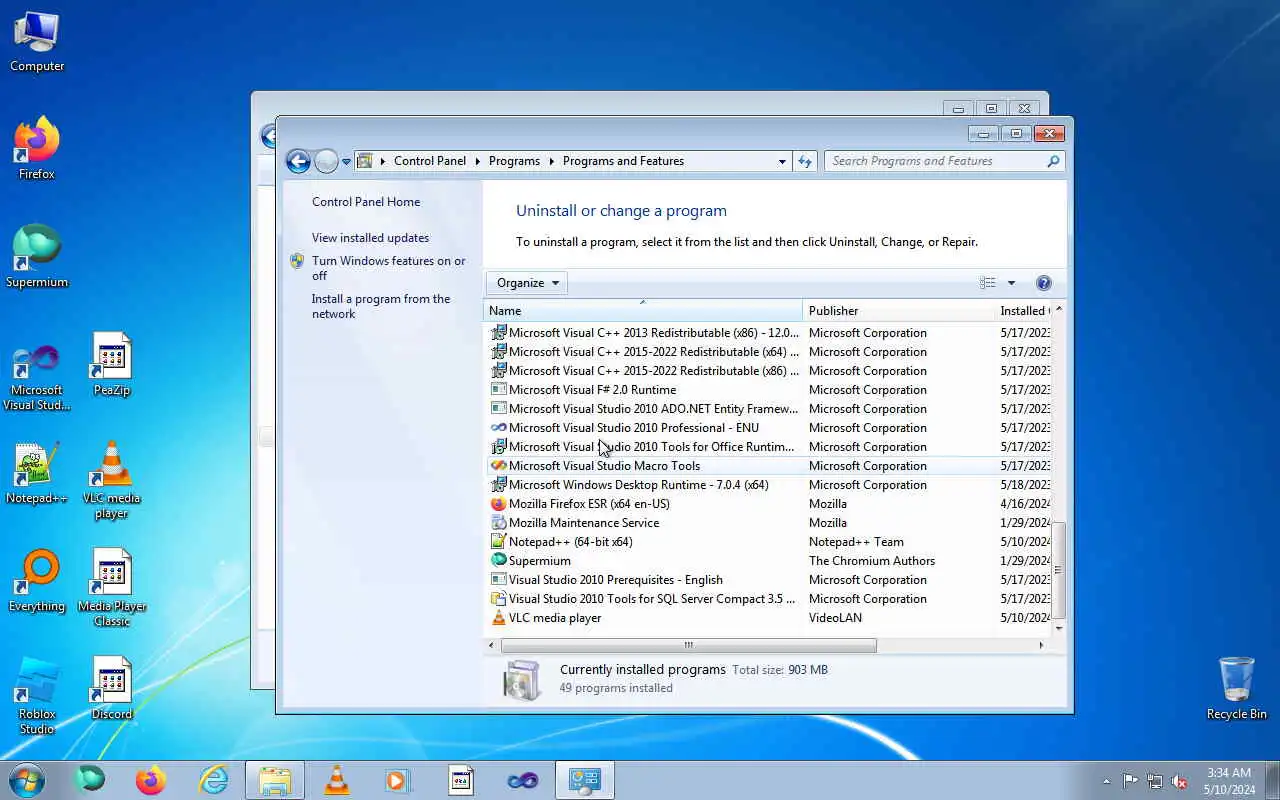The image size is (1280, 800).
Task: Select Microsoft Visual Studio Macro Tools row
Action: pos(770,466)
